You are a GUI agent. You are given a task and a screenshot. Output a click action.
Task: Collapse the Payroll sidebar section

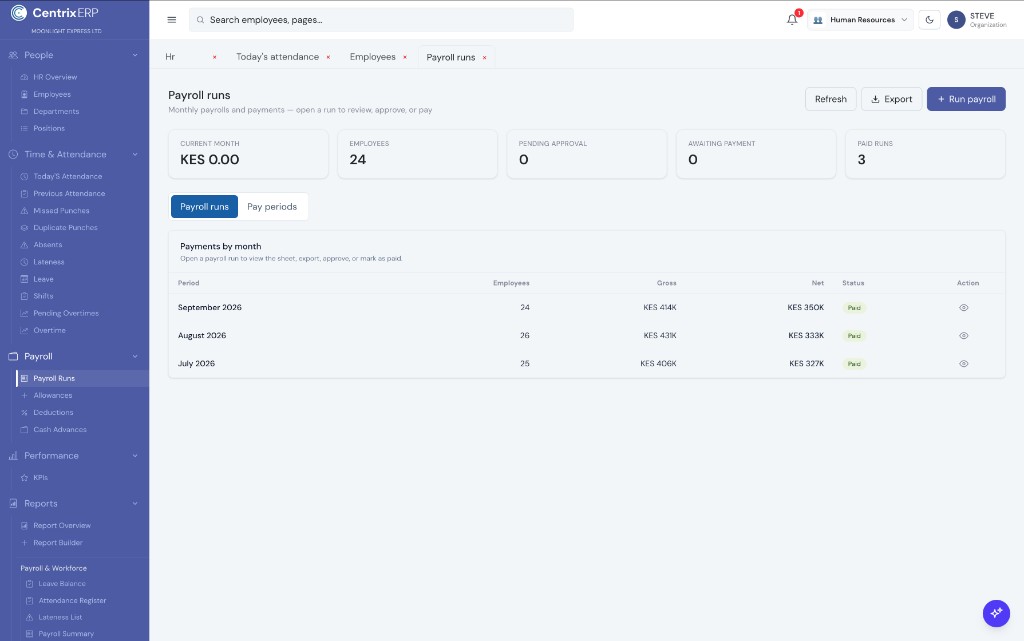[x=135, y=356]
